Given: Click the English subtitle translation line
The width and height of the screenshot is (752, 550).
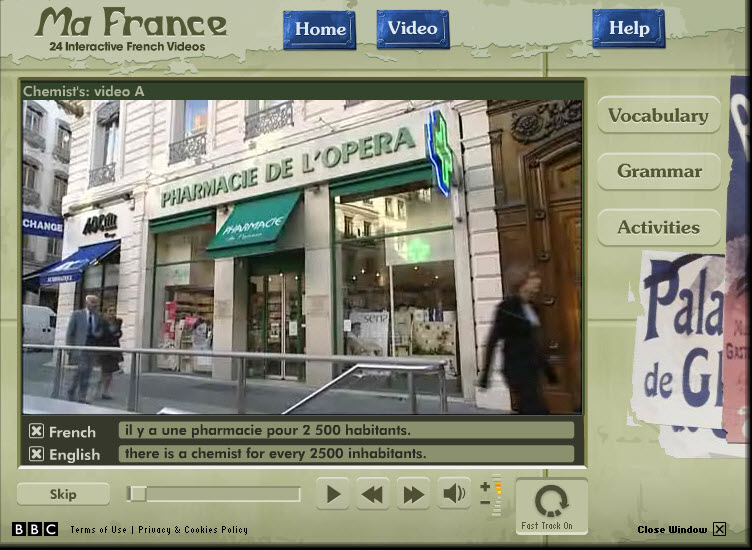Looking at the screenshot, I should (x=346, y=453).
